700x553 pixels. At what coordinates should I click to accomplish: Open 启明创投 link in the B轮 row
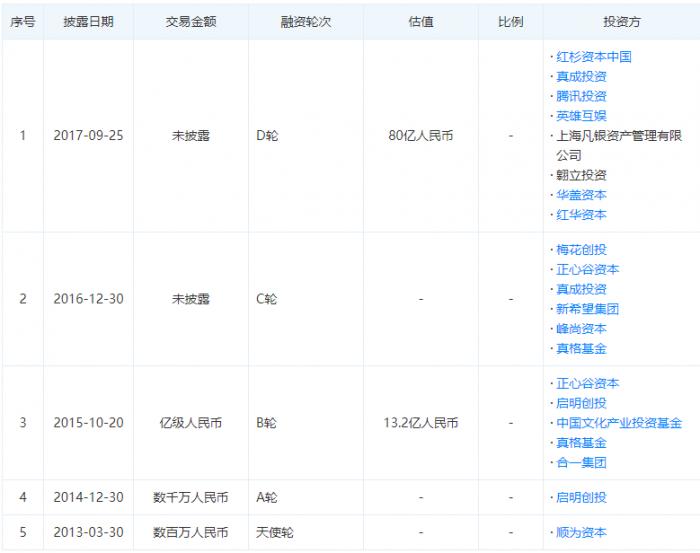[x=581, y=403]
